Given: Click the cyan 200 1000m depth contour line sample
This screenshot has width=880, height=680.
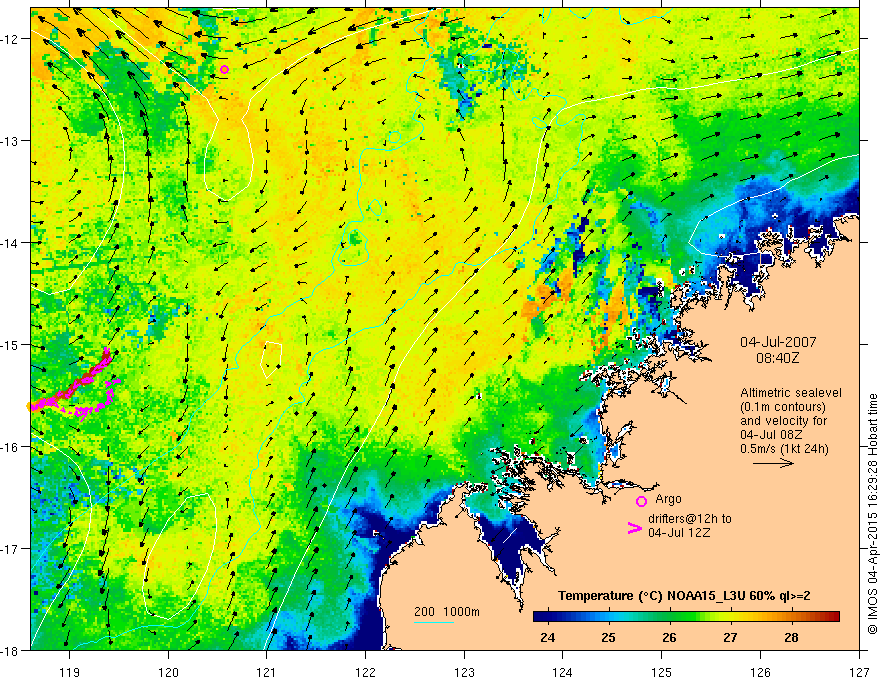Looking at the screenshot, I should coord(433,622).
